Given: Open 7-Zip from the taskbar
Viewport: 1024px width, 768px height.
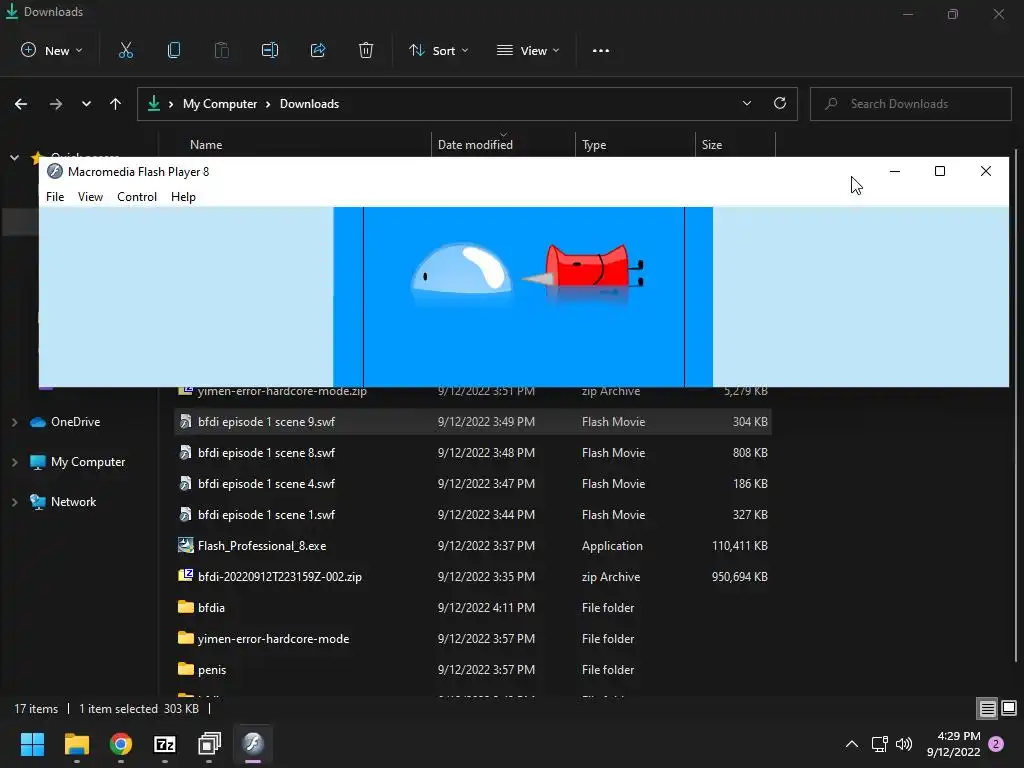Looking at the screenshot, I should point(165,744).
